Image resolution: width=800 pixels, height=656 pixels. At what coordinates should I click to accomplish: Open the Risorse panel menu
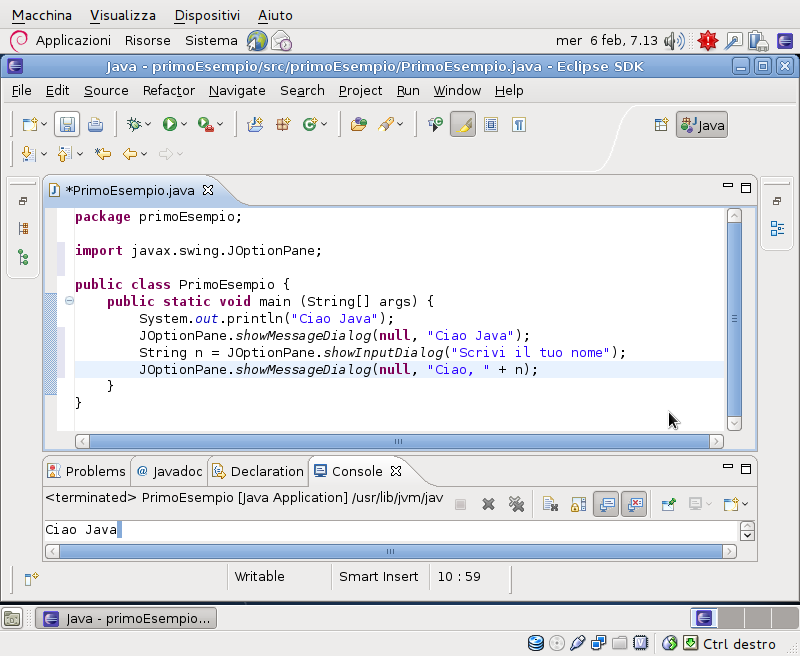pyautogui.click(x=147, y=41)
